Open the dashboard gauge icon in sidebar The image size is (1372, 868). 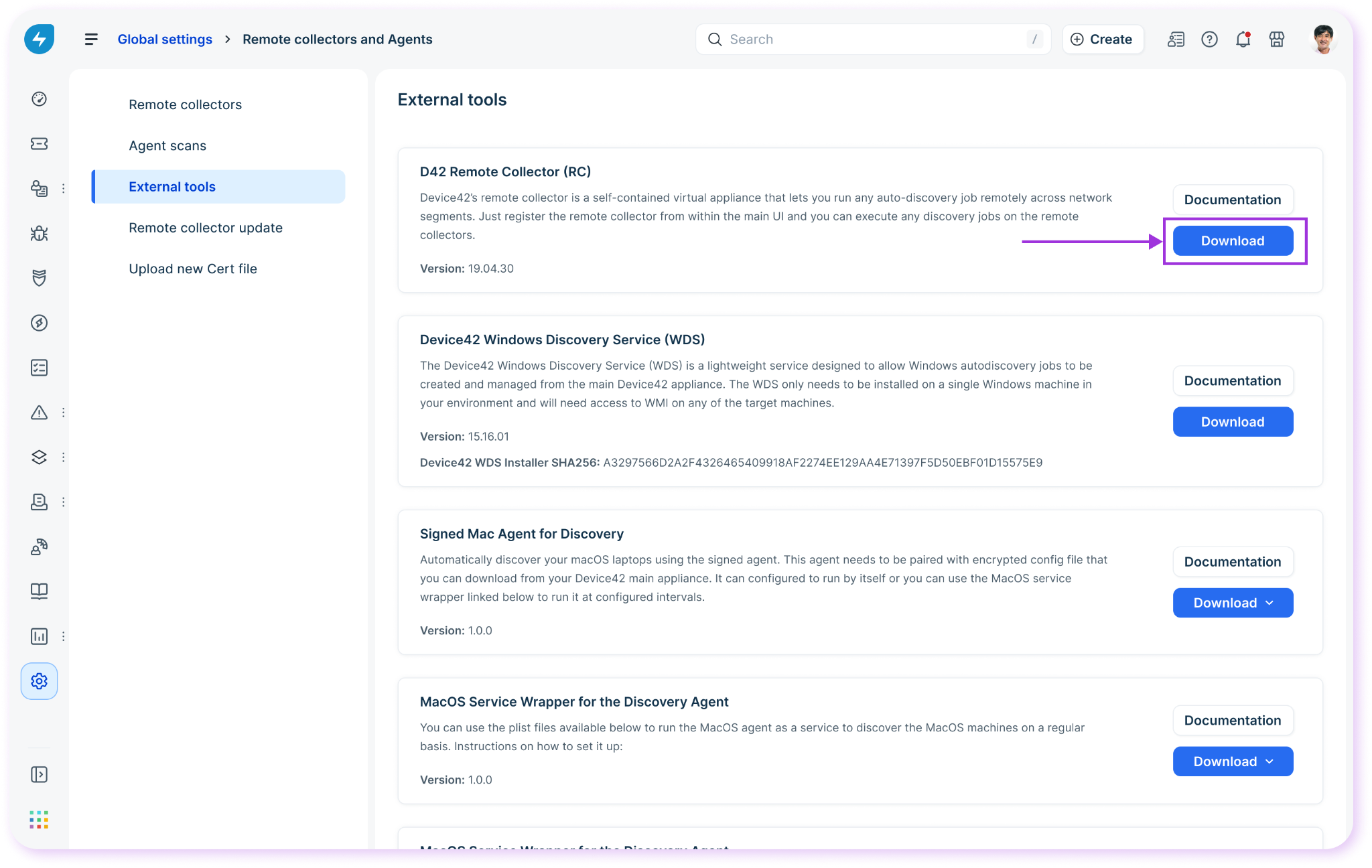click(x=39, y=99)
